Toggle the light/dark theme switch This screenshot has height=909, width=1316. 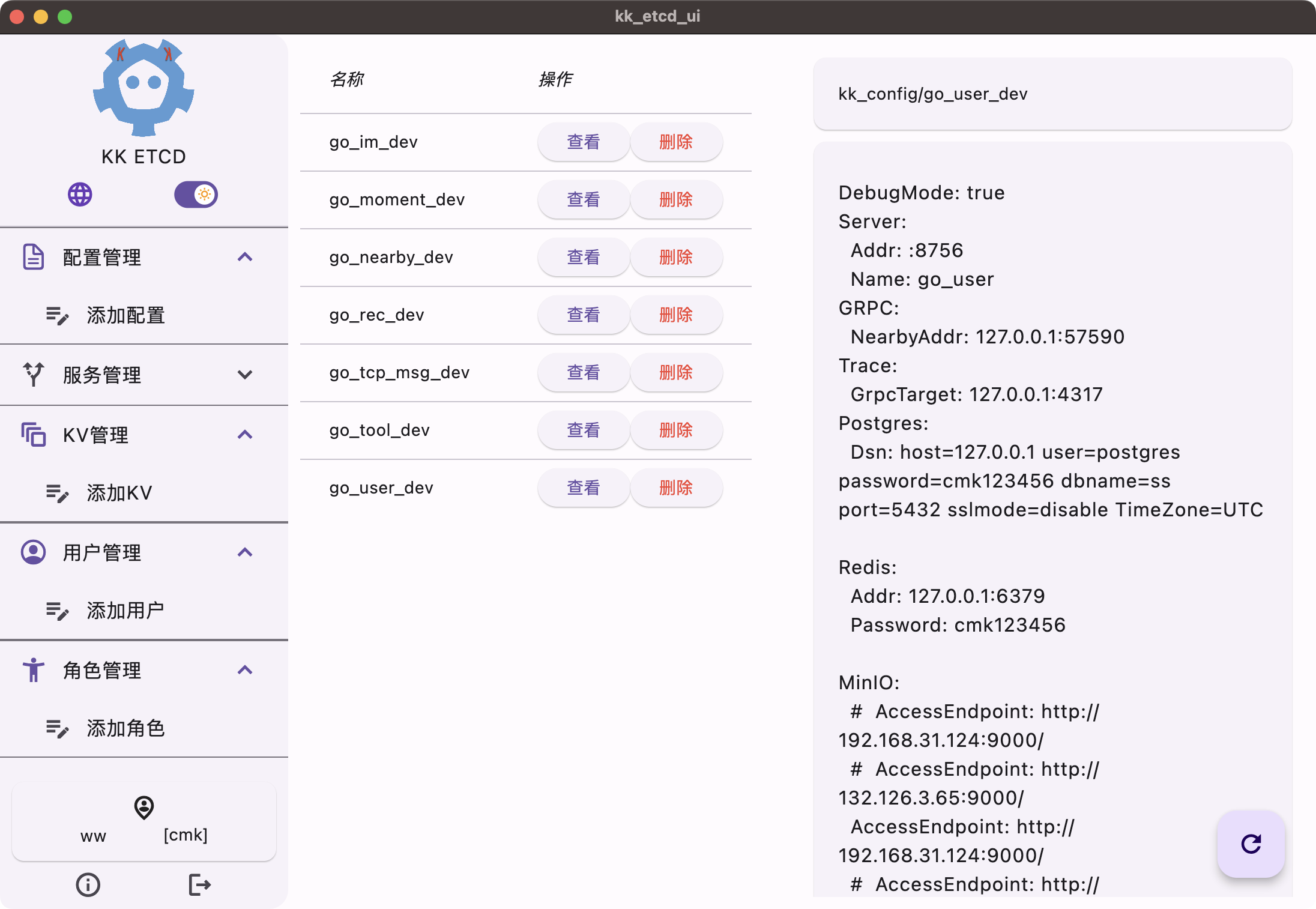pos(196,195)
